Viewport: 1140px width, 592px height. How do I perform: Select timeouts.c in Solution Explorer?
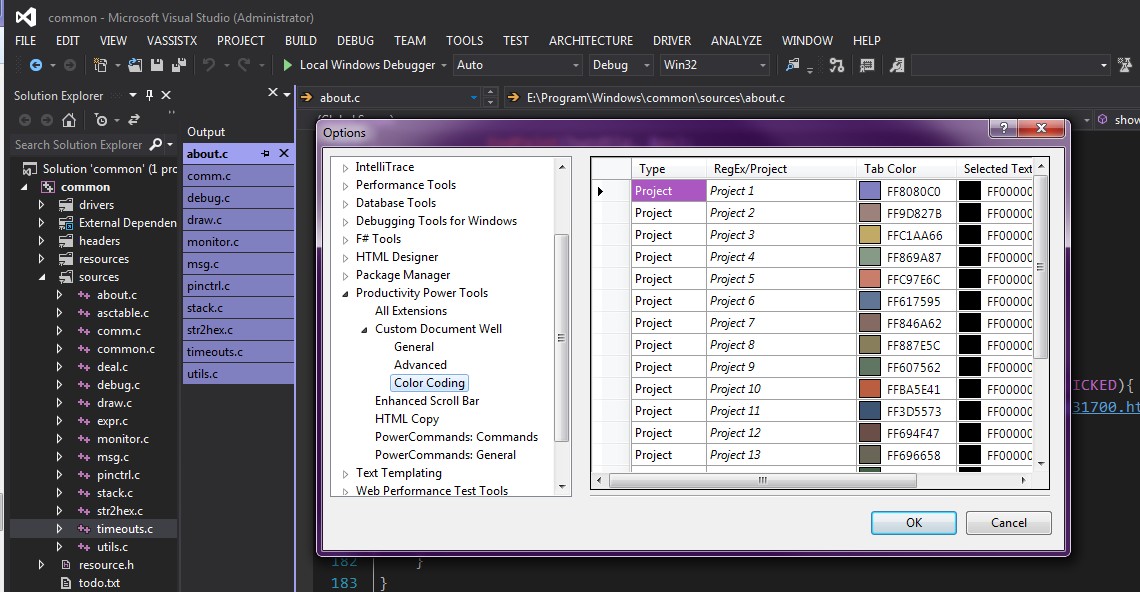click(x=124, y=529)
